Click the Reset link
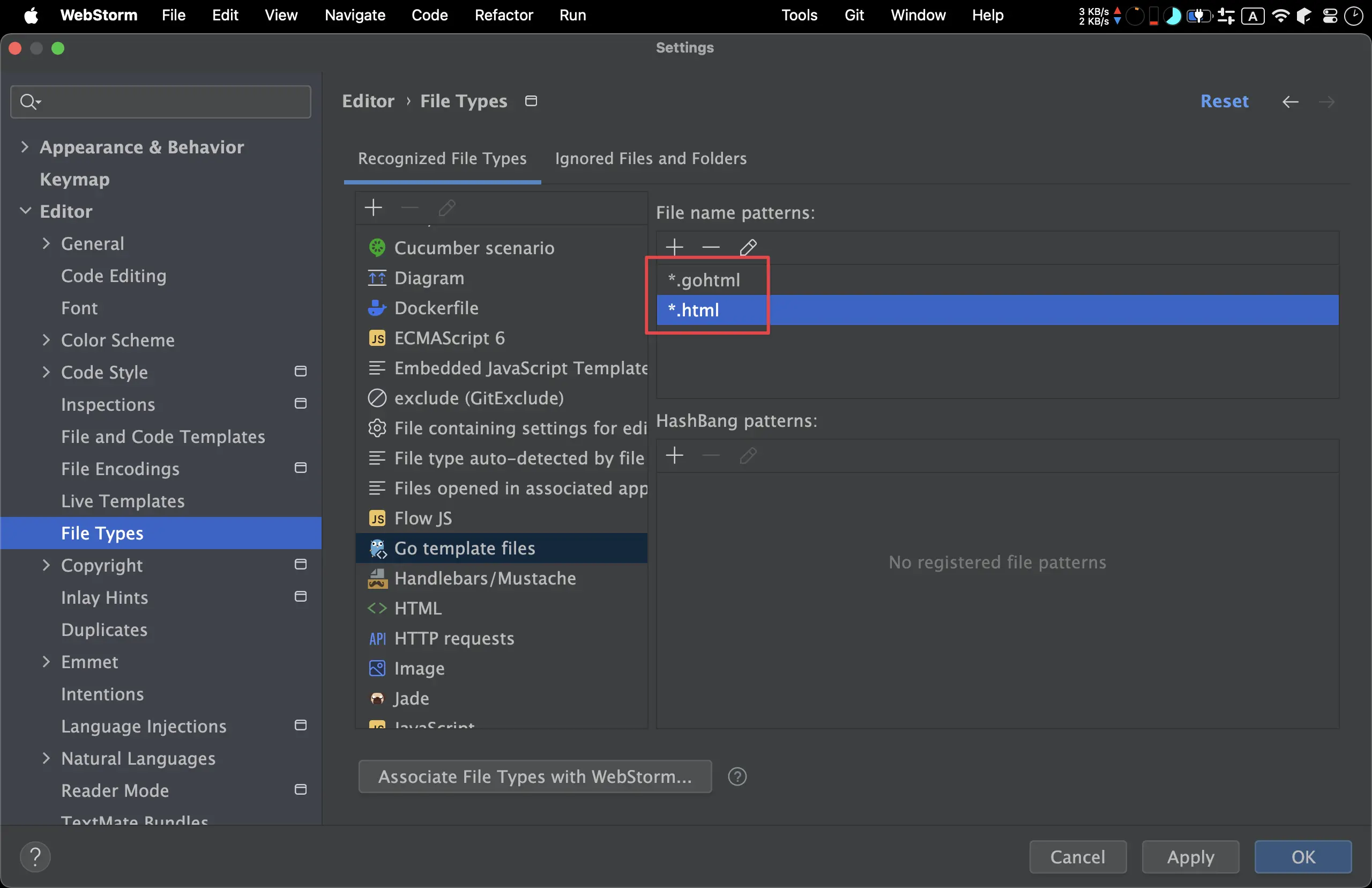The width and height of the screenshot is (1372, 888). coord(1224,101)
